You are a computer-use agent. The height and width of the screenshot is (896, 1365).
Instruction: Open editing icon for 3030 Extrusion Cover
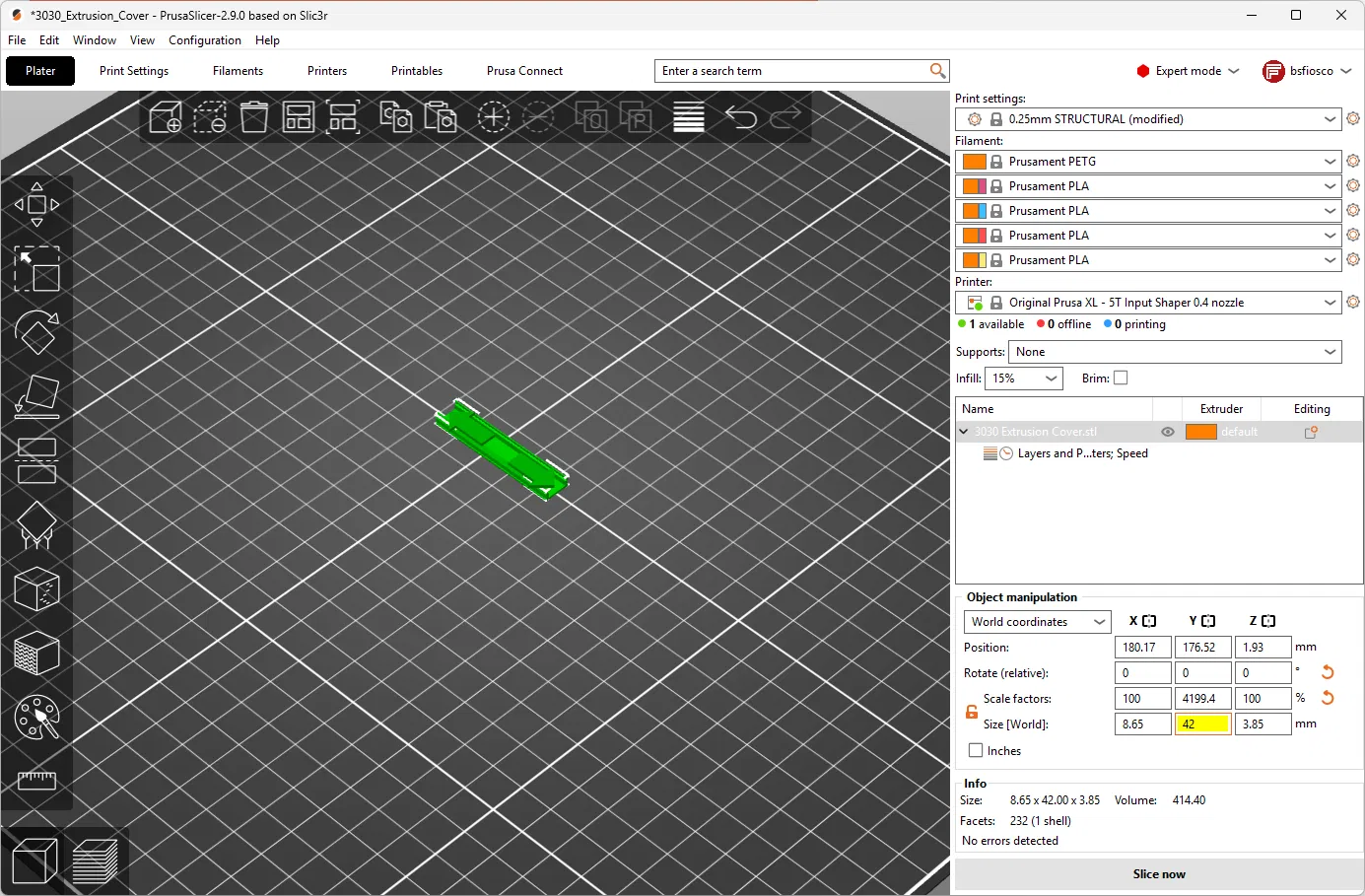click(1311, 432)
